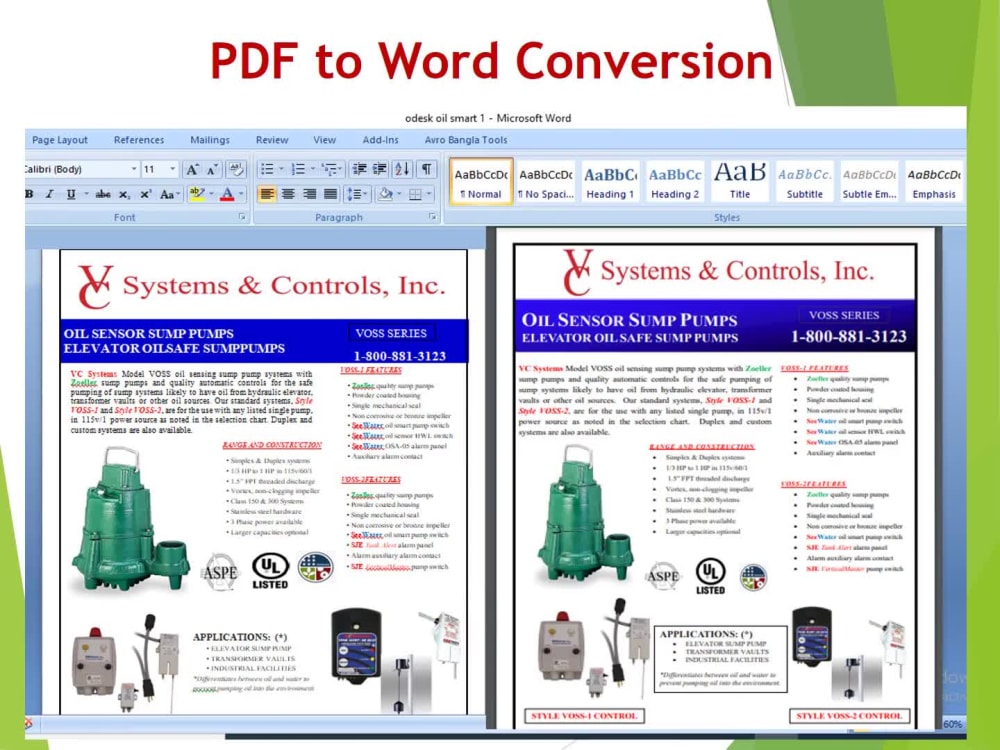Apply the Normal style
Screen dimensions: 1000x750
point(481,182)
